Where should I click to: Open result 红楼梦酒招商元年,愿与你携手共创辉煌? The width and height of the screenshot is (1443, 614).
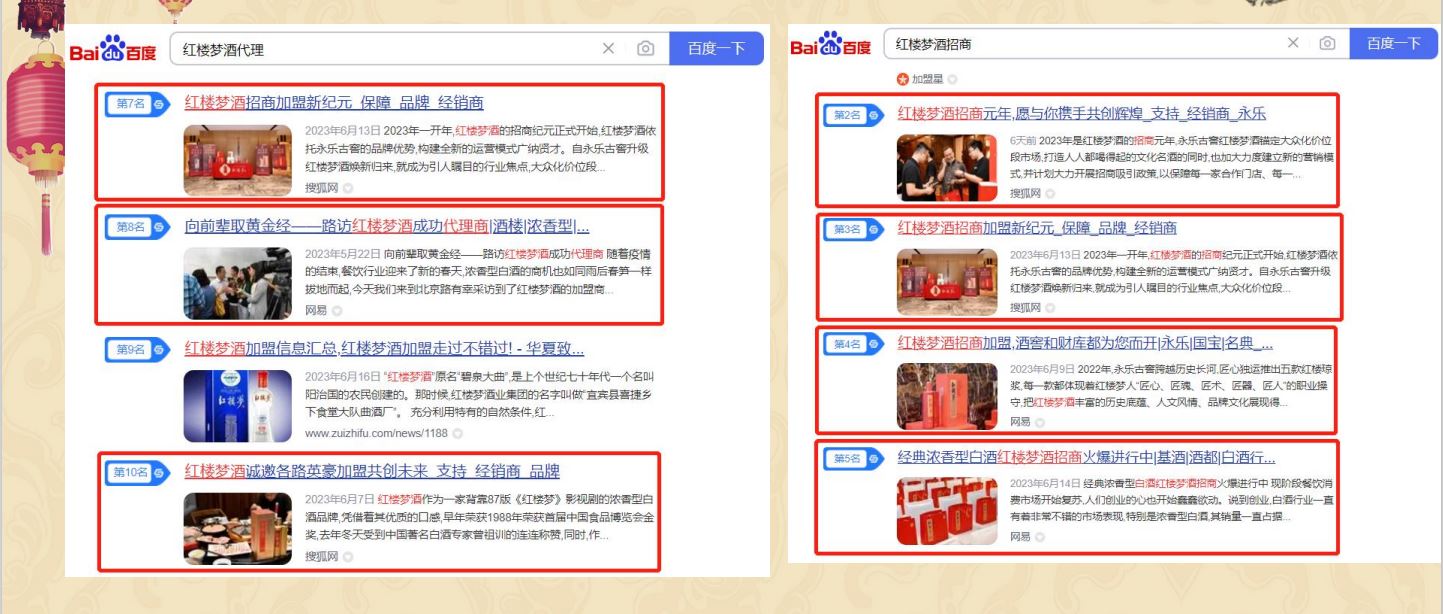(1082, 114)
